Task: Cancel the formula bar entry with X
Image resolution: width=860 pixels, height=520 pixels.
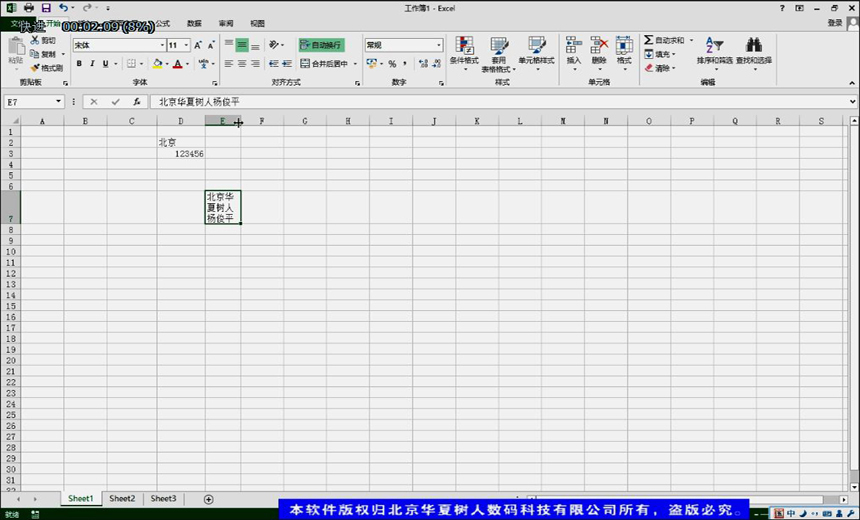Action: (94, 101)
